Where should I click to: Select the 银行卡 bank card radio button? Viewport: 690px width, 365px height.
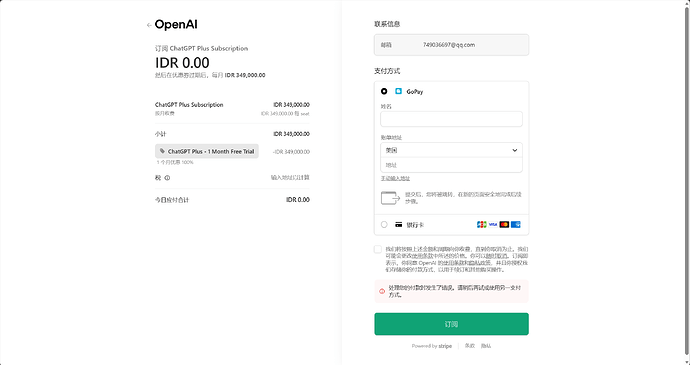coord(384,225)
